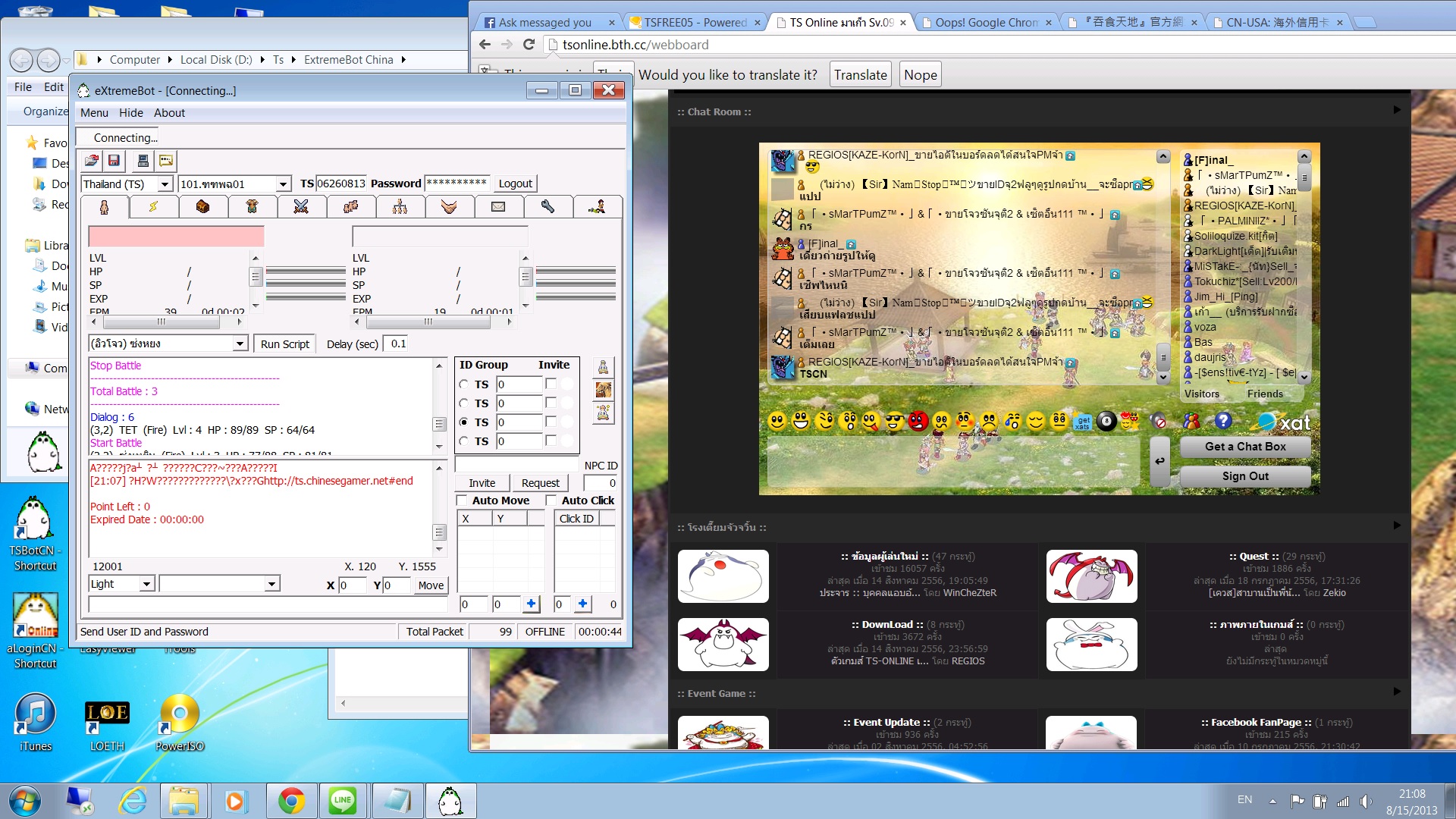Screen dimensions: 1456x819
Task: Select the wrench settings tab
Action: click(x=548, y=206)
